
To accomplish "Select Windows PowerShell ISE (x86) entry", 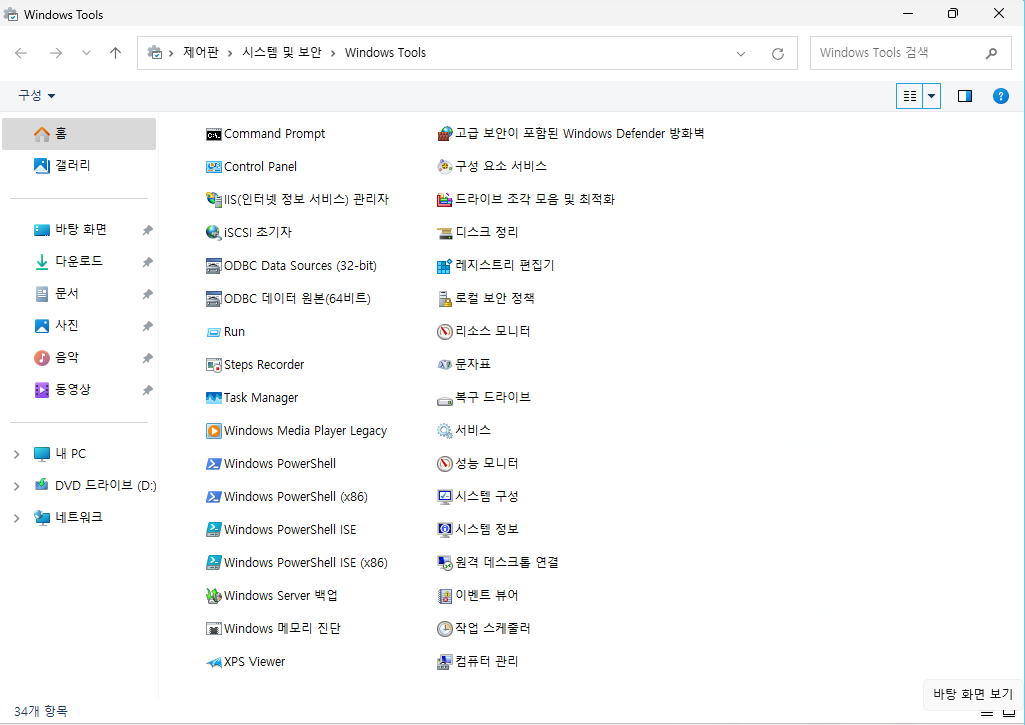I will [x=297, y=562].
